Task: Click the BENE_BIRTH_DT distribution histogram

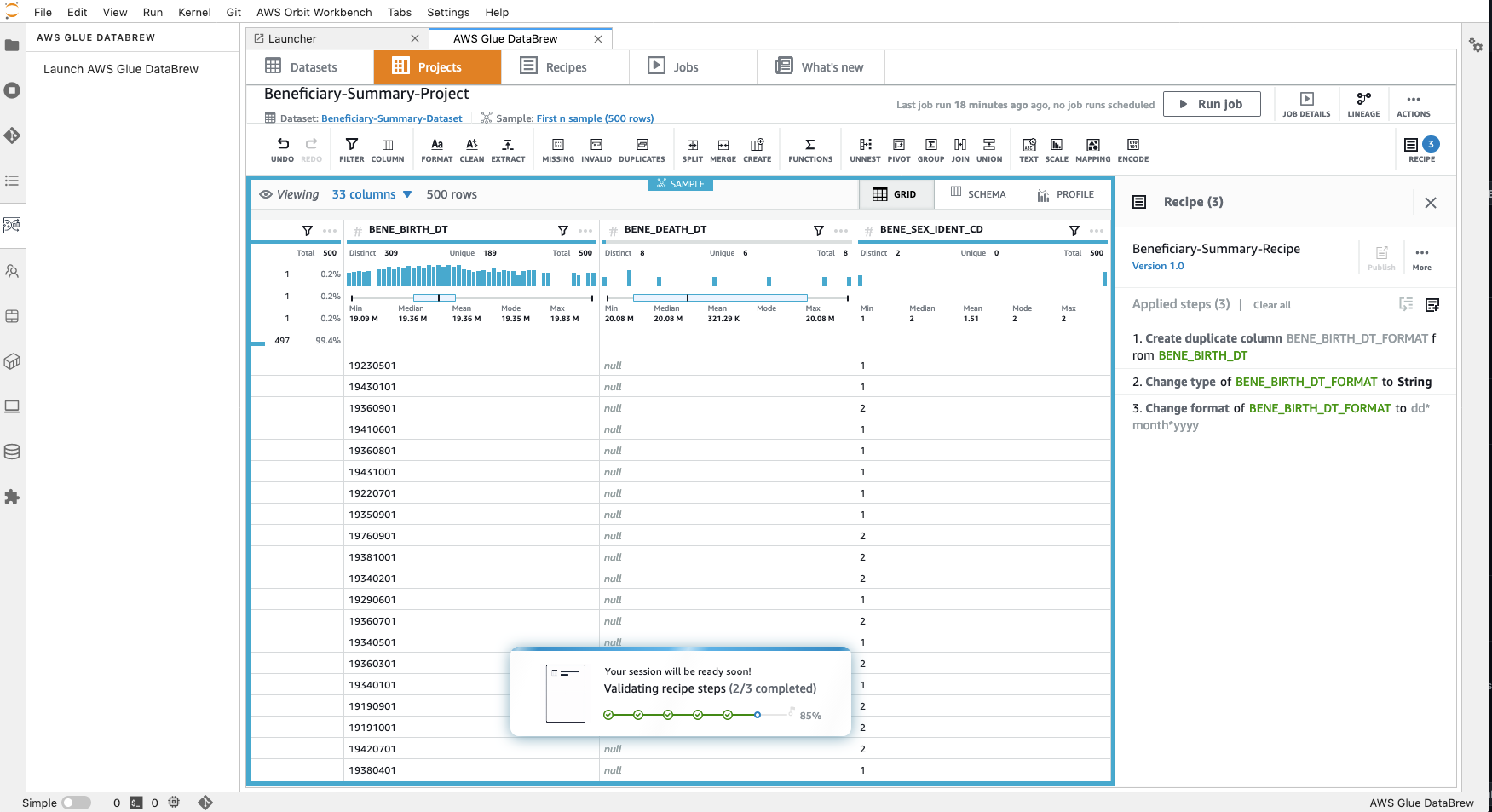Action: tap(471, 277)
